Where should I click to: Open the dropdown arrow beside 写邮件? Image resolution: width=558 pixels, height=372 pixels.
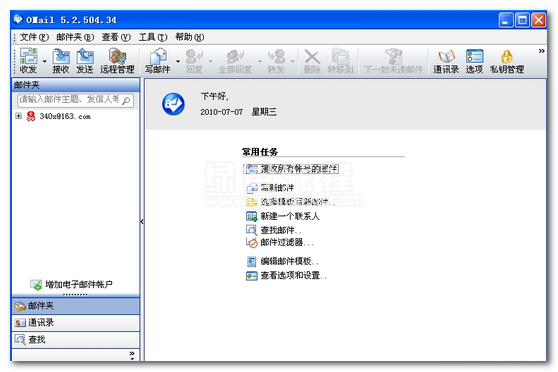click(178, 61)
